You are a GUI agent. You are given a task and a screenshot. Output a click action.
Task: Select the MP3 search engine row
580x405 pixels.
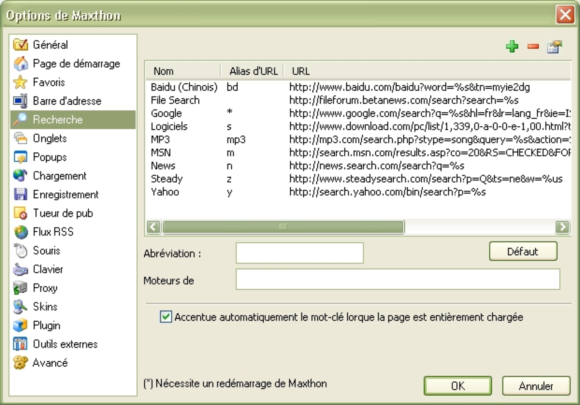point(358,140)
